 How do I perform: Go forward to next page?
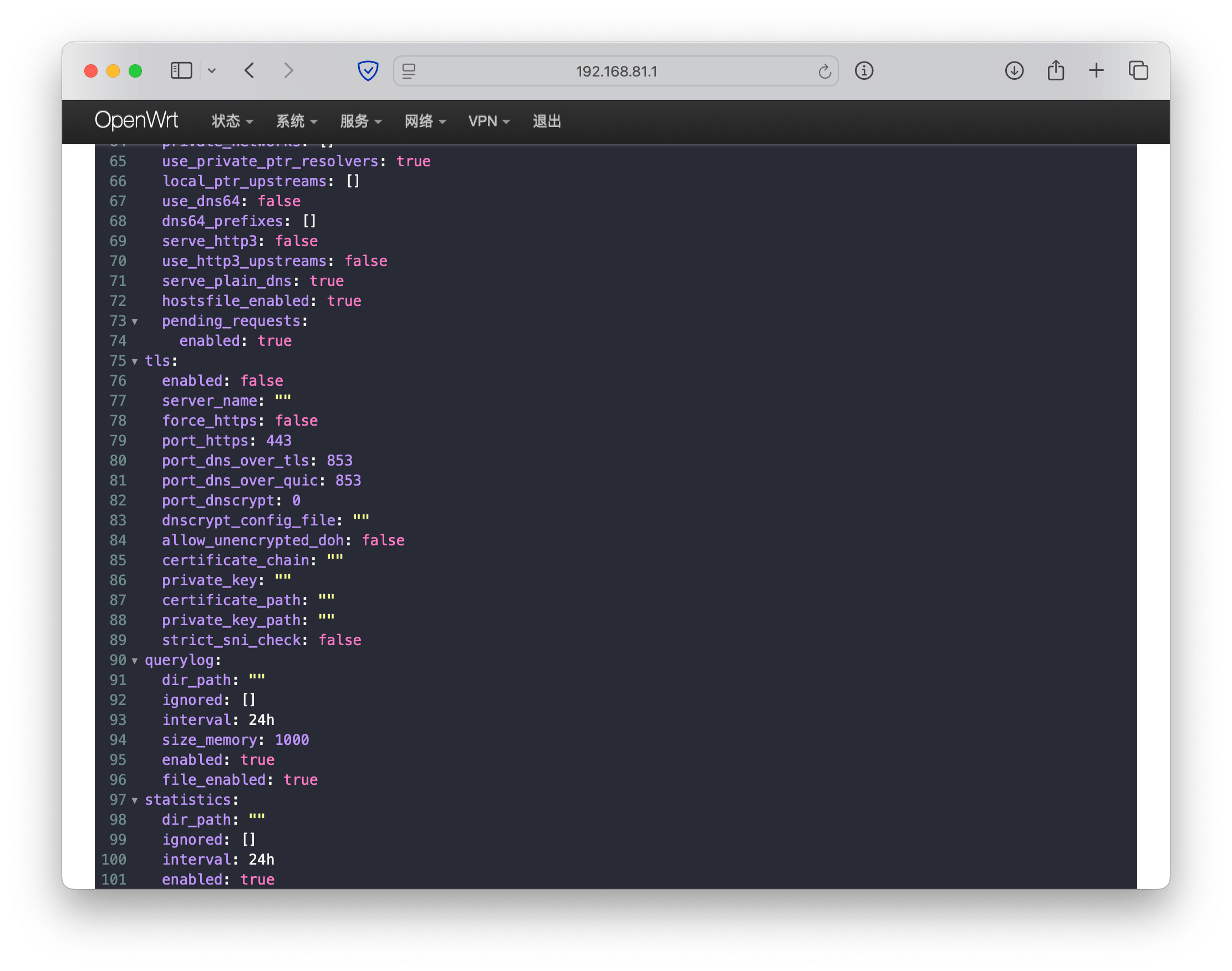[289, 70]
